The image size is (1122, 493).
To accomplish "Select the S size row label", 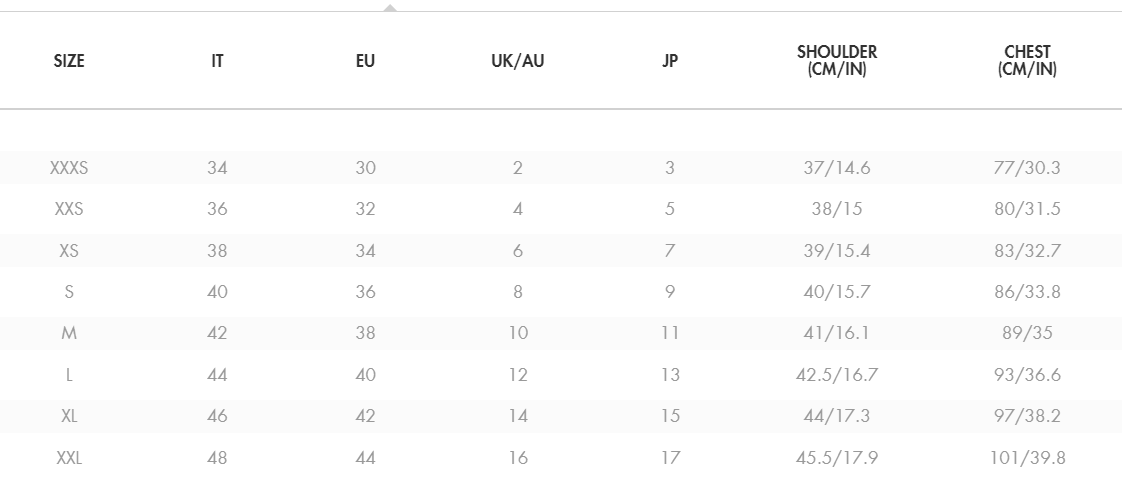I will [x=69, y=293].
